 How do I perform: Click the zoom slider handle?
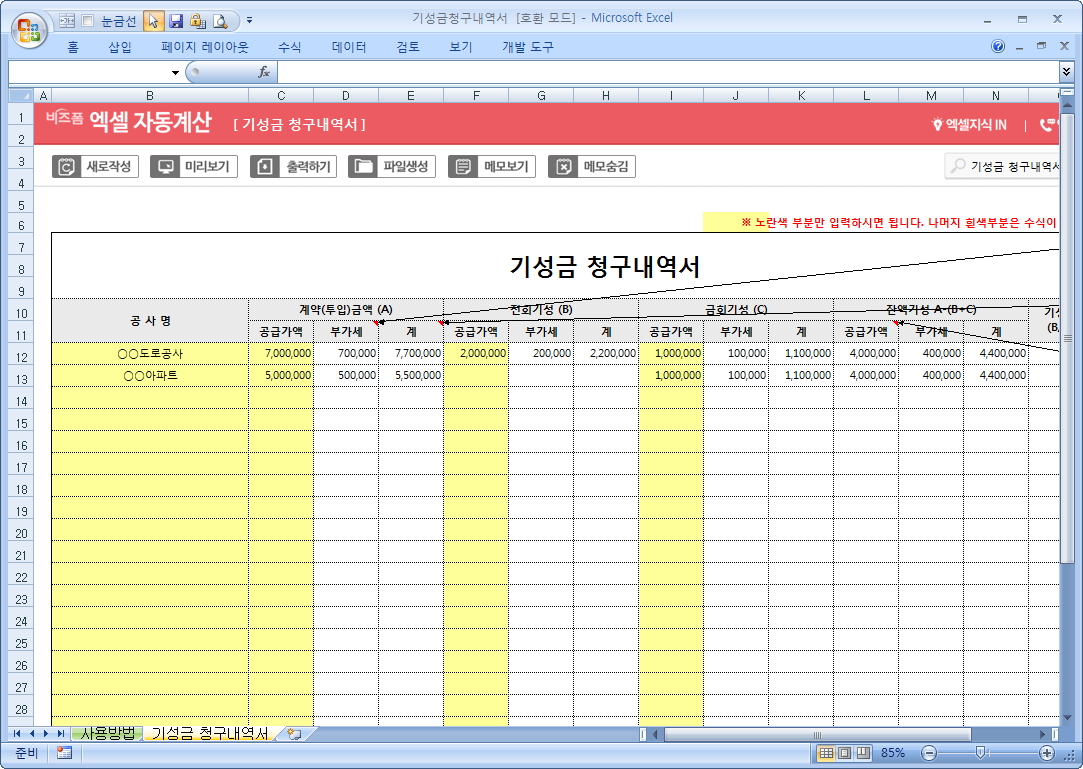(981, 753)
